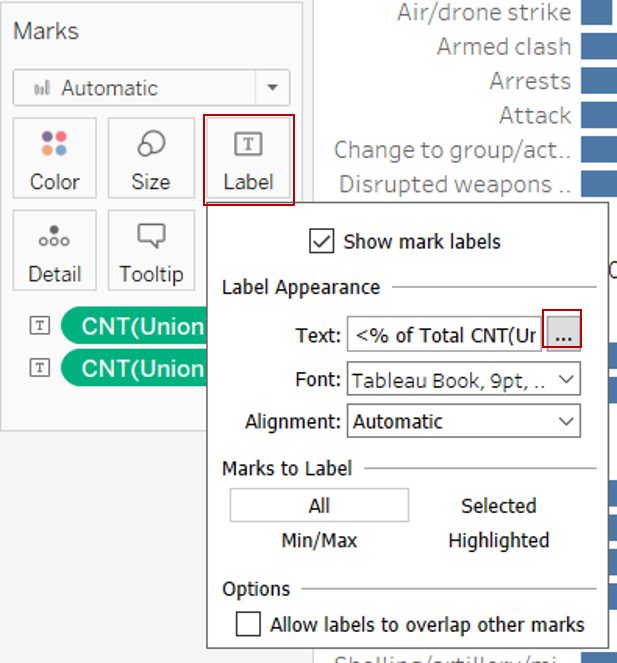The image size is (617, 663).
Task: Open label text editor with ellipsis button
Action: [563, 336]
